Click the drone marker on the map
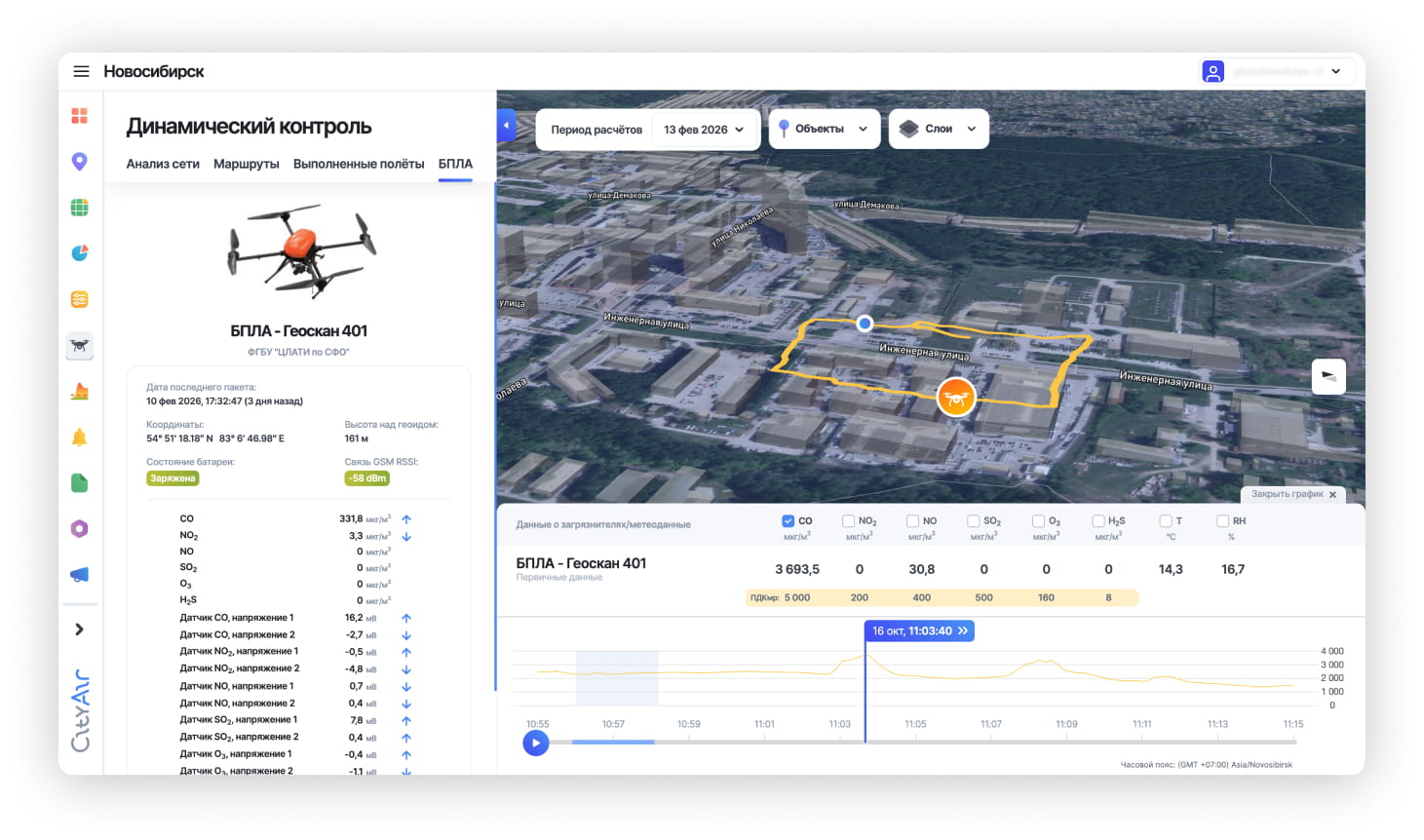This screenshot has width=1424, height=840. coord(955,398)
